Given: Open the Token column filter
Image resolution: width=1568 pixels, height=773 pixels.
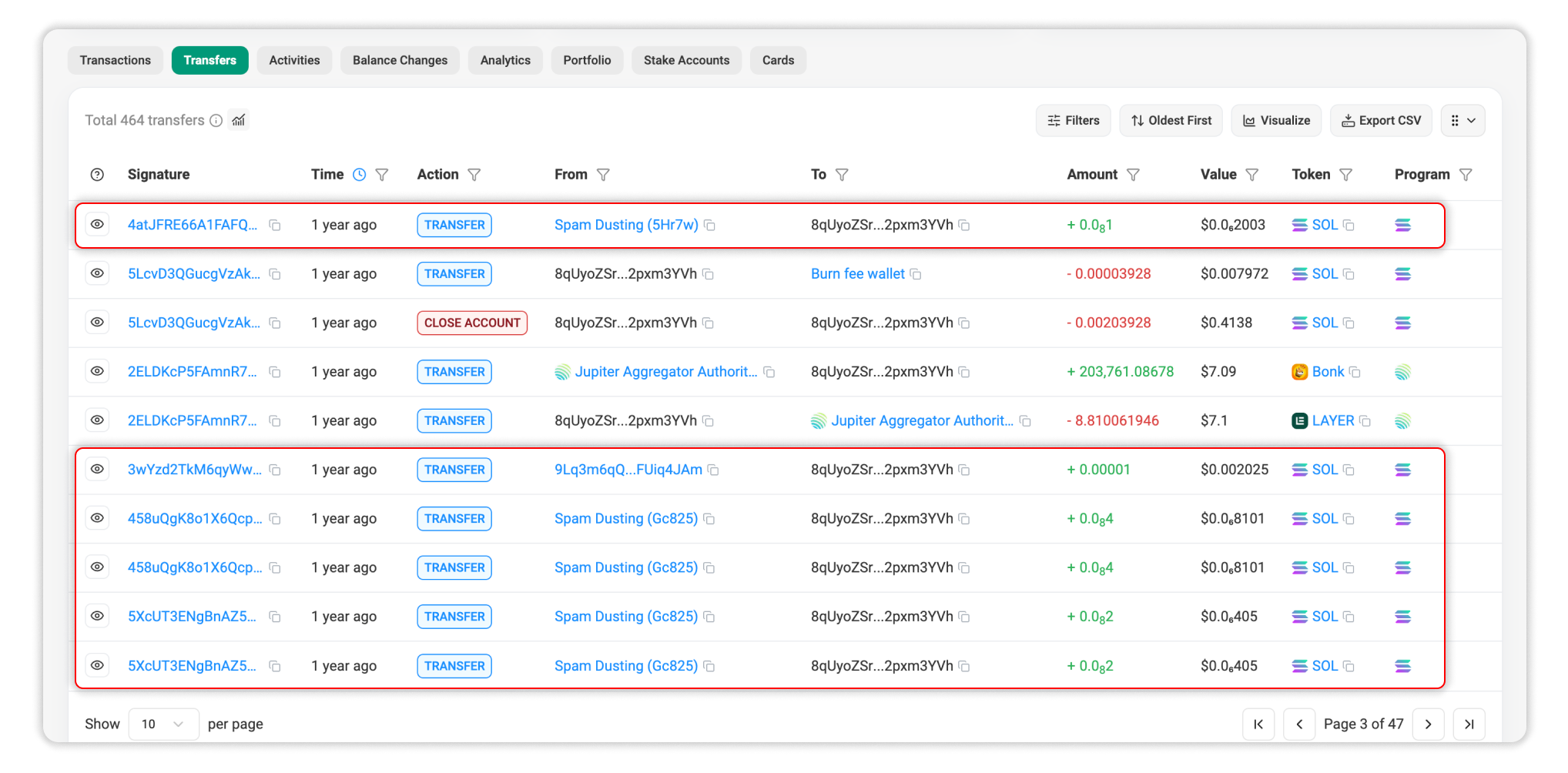Looking at the screenshot, I should pos(1346,175).
